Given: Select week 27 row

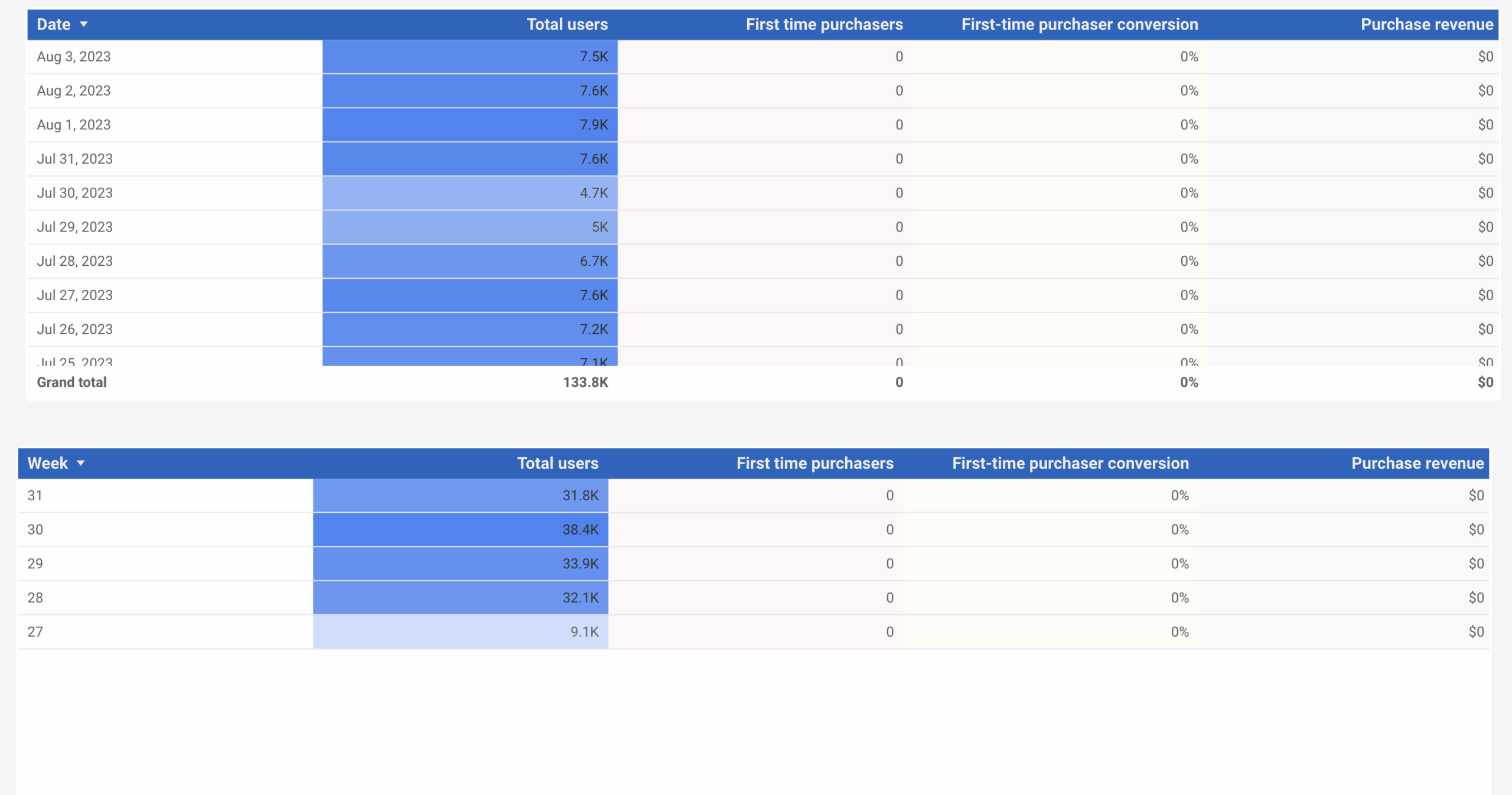Looking at the screenshot, I should tap(35, 632).
